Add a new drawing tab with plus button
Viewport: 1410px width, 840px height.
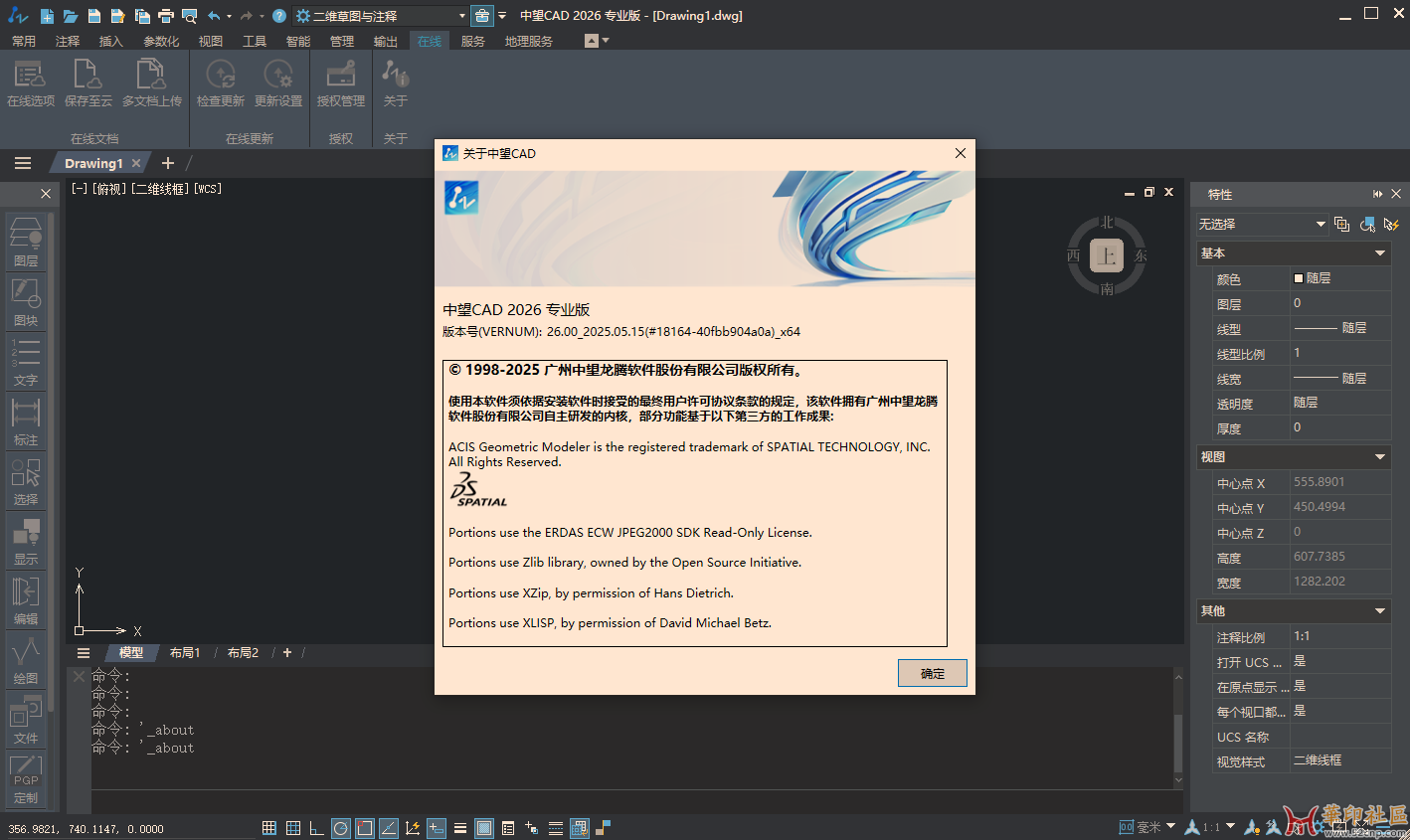pos(168,163)
